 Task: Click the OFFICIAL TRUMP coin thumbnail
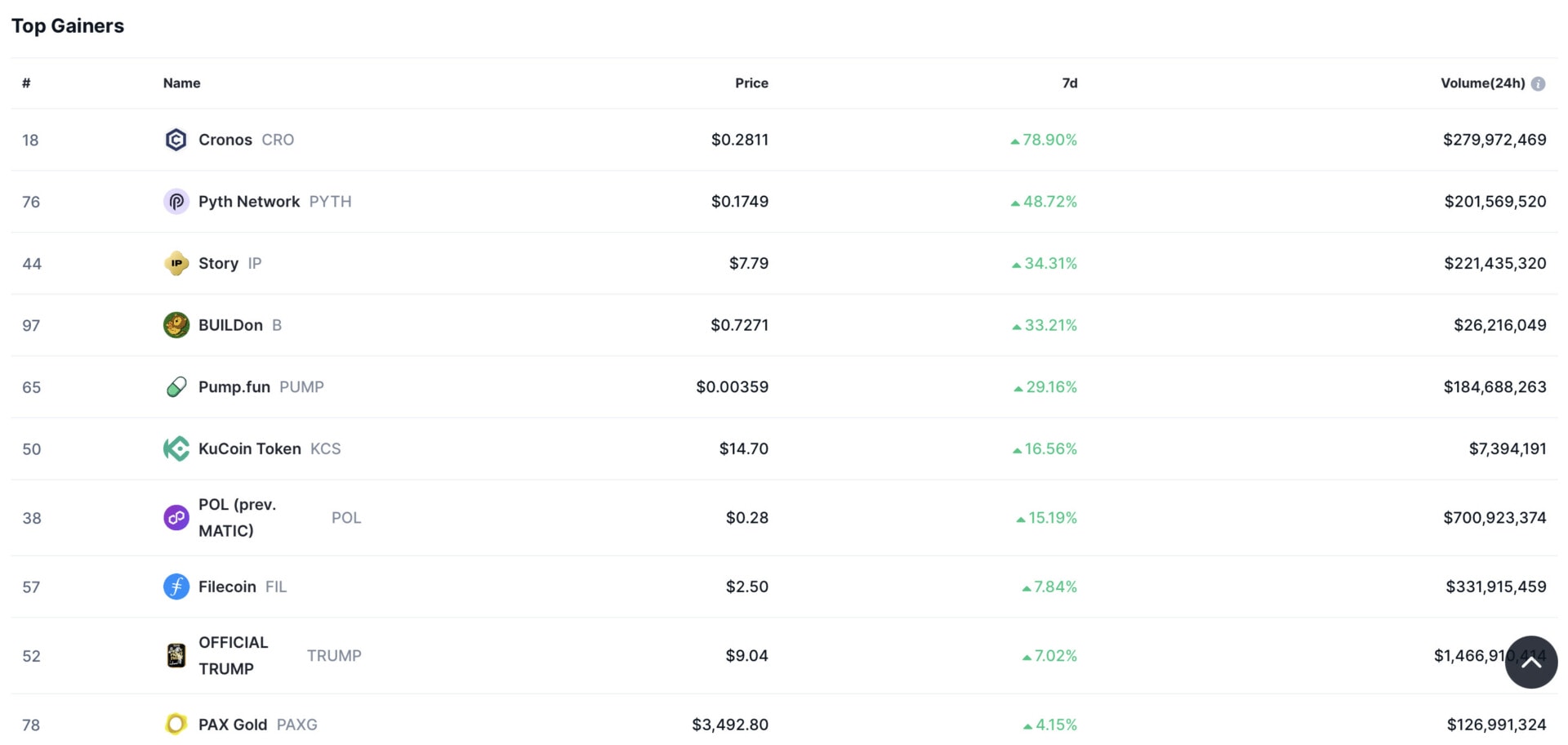(176, 655)
